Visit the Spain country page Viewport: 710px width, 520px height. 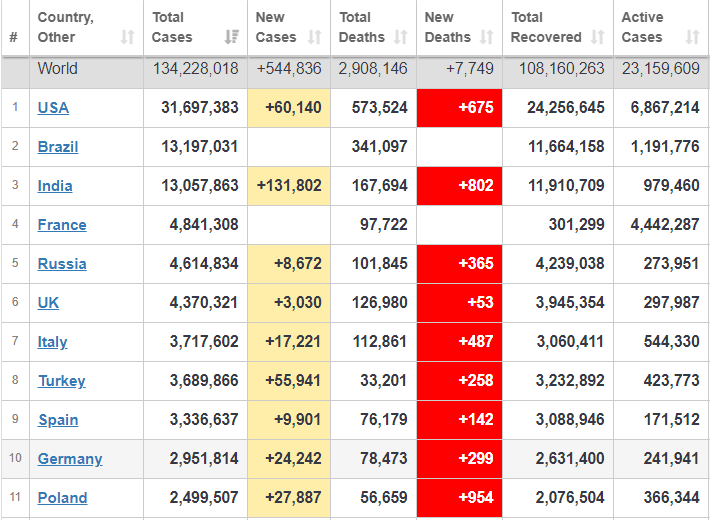tap(58, 420)
